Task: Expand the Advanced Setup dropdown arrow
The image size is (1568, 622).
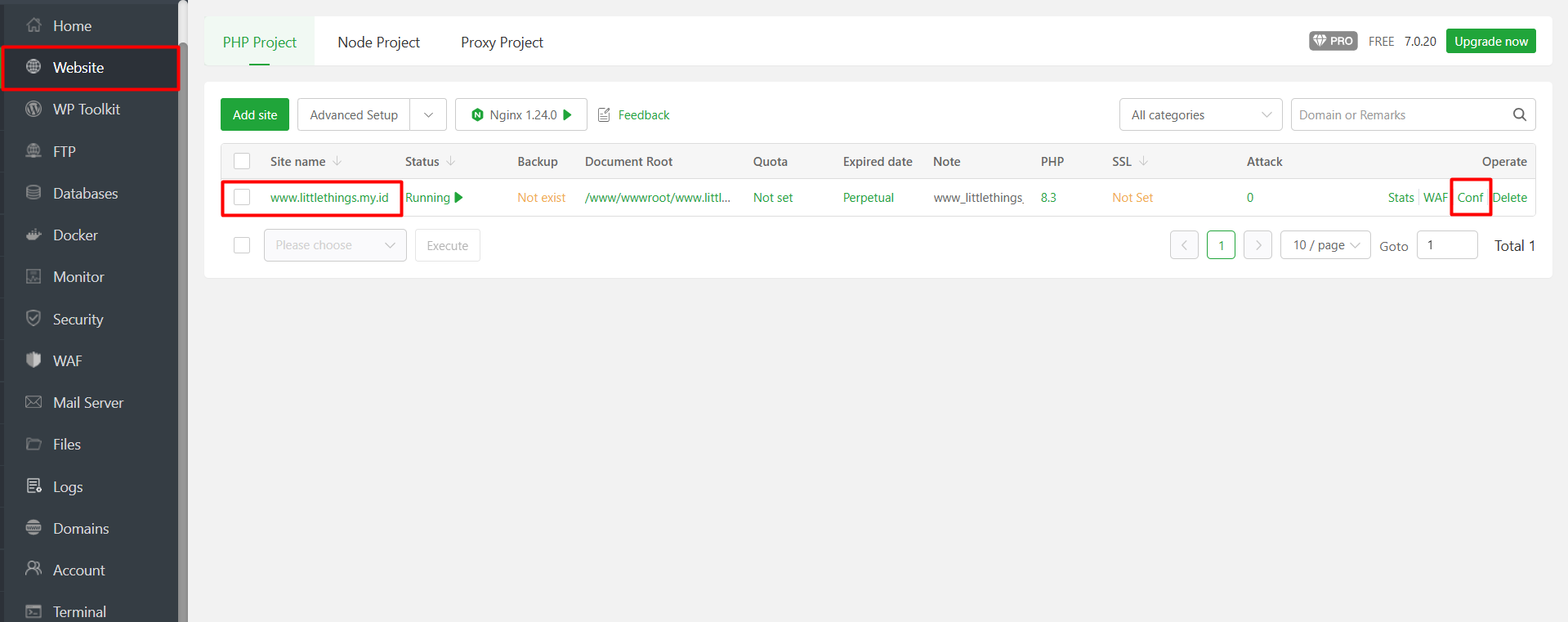Action: pos(428,115)
